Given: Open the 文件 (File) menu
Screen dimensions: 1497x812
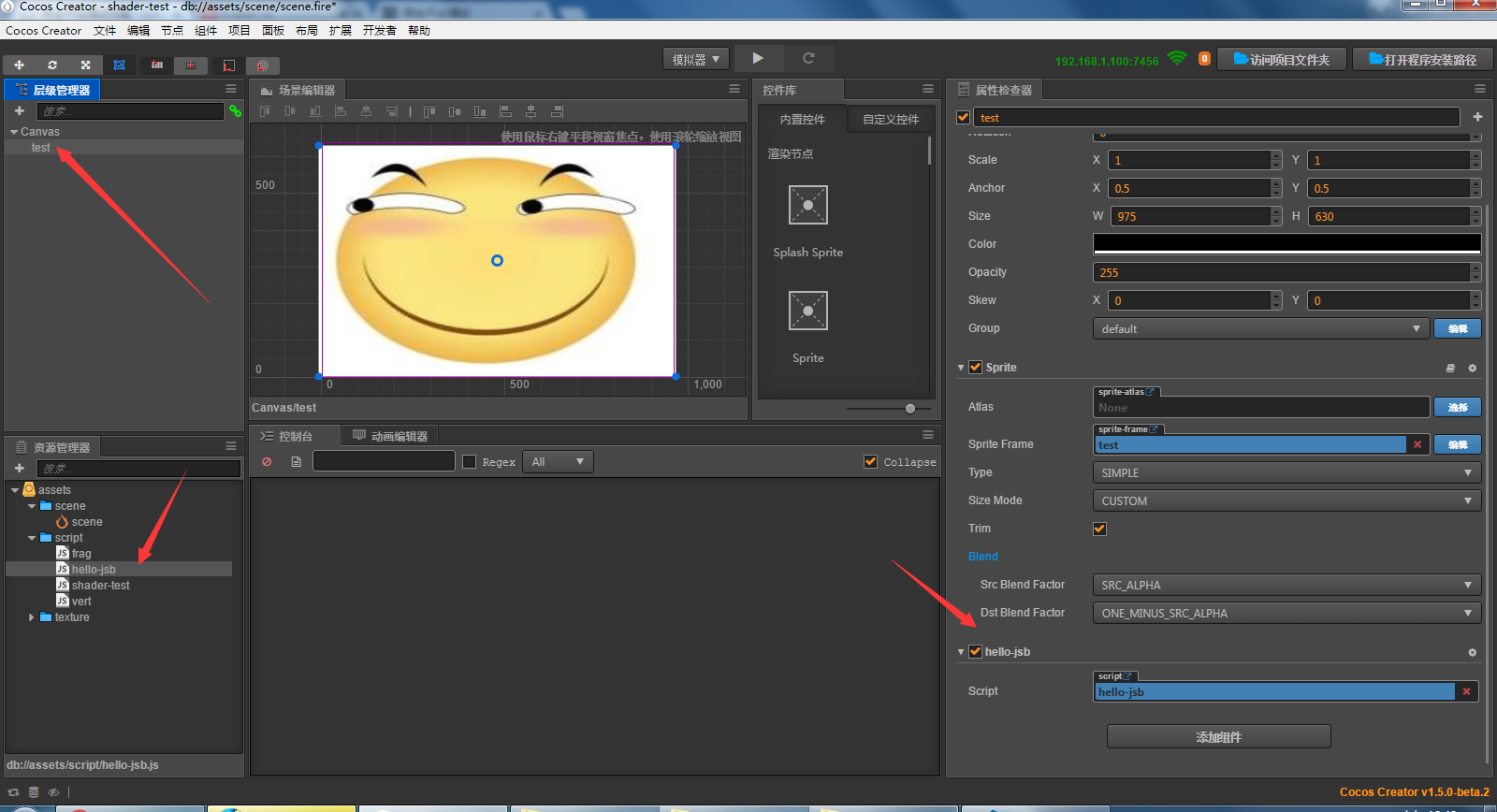Looking at the screenshot, I should [x=105, y=31].
